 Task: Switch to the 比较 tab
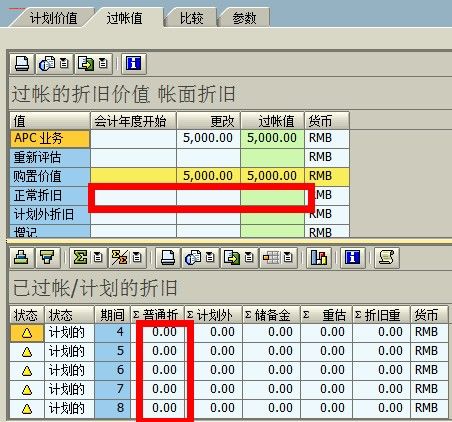click(192, 18)
